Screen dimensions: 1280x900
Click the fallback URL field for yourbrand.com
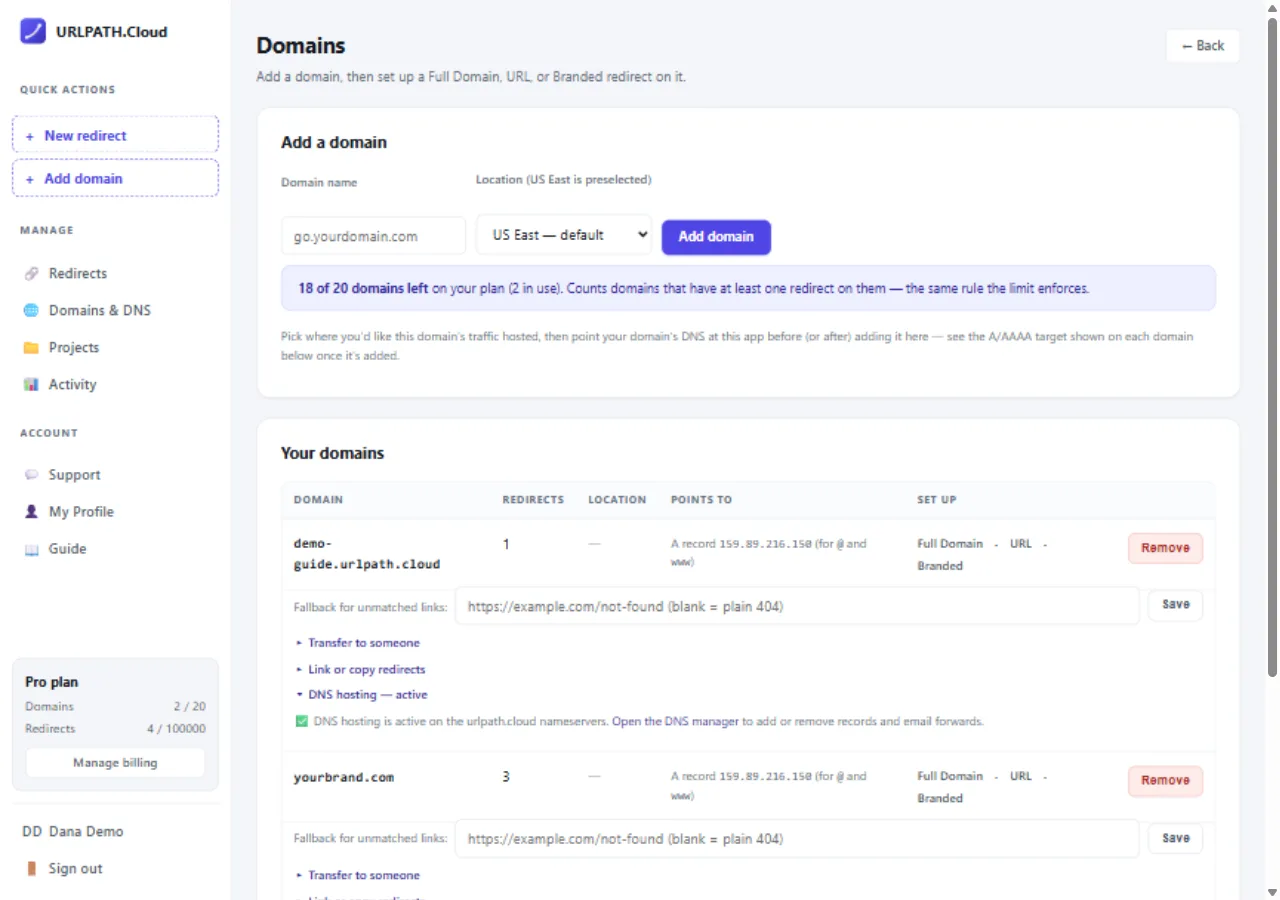[x=797, y=839]
